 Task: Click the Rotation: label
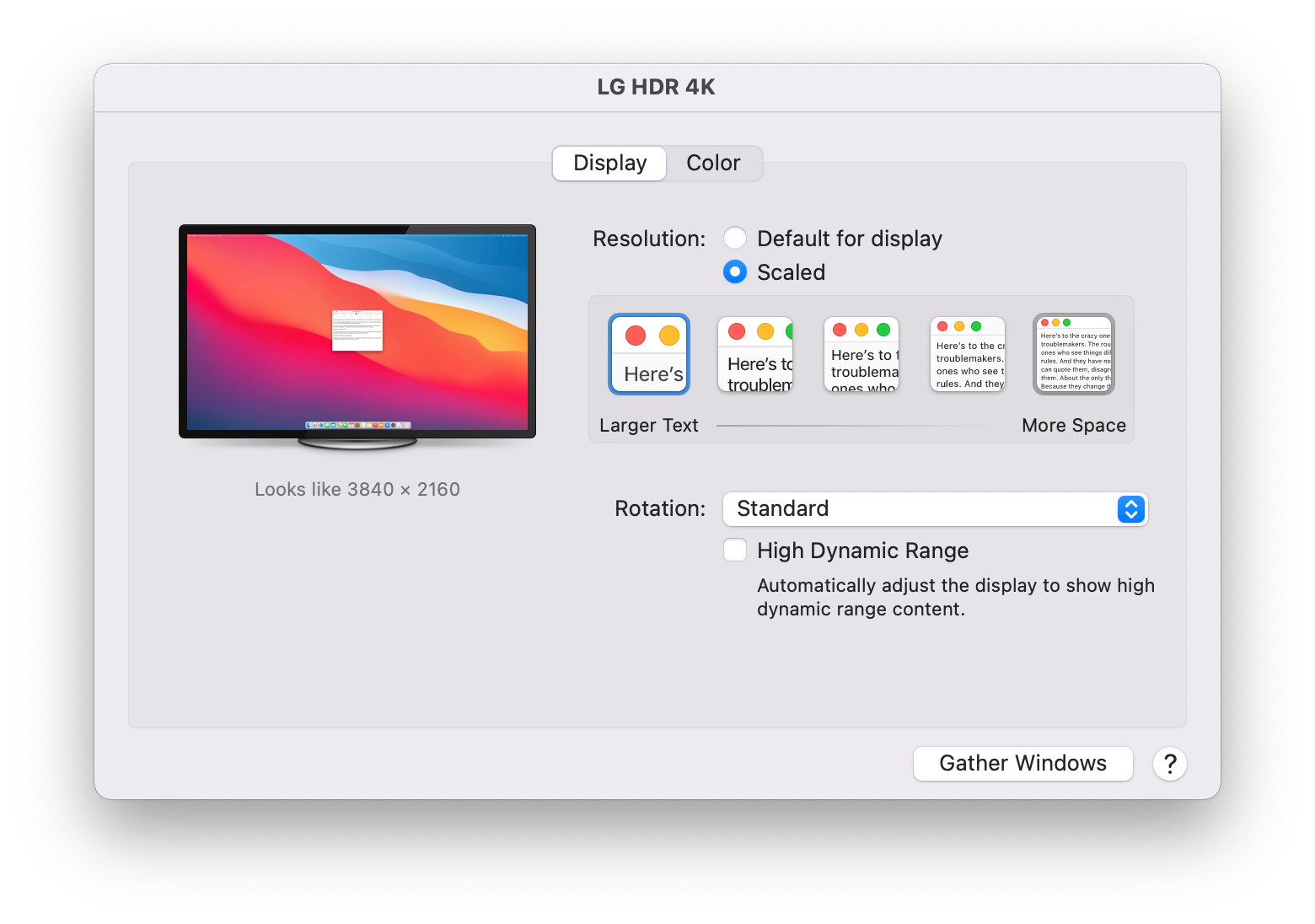pos(660,509)
